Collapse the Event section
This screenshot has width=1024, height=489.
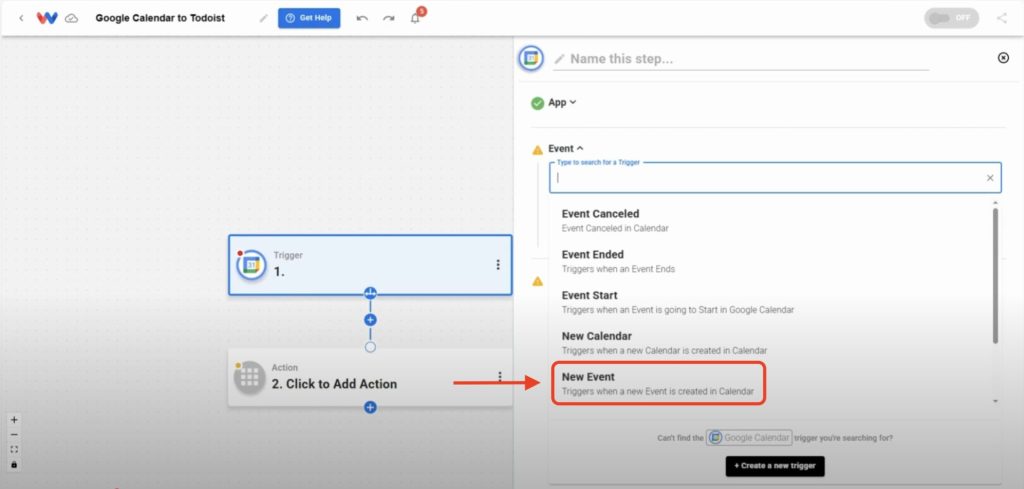pos(566,149)
